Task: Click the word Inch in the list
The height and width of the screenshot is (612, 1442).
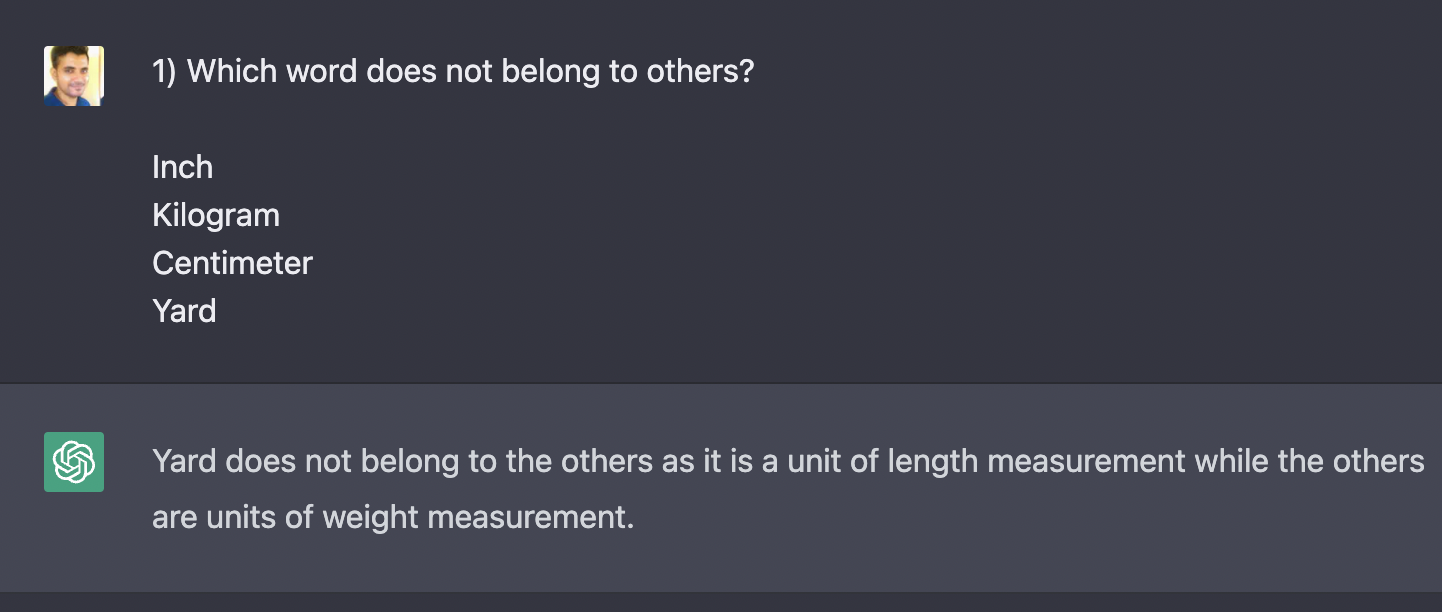Action: (182, 167)
